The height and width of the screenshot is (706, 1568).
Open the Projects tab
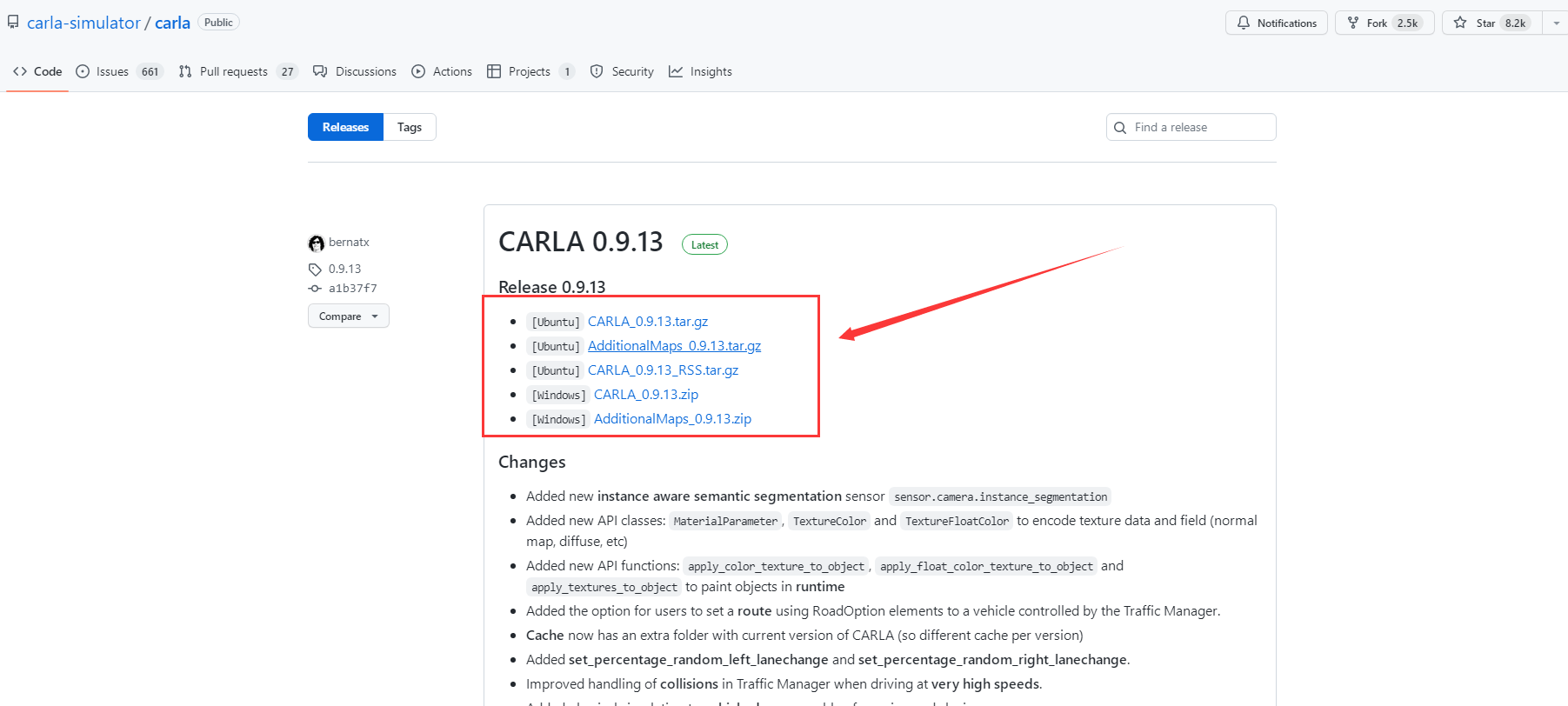530,71
